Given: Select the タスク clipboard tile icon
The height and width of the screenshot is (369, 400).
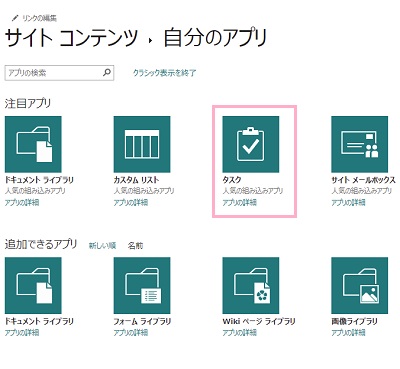Looking at the screenshot, I should (251, 144).
